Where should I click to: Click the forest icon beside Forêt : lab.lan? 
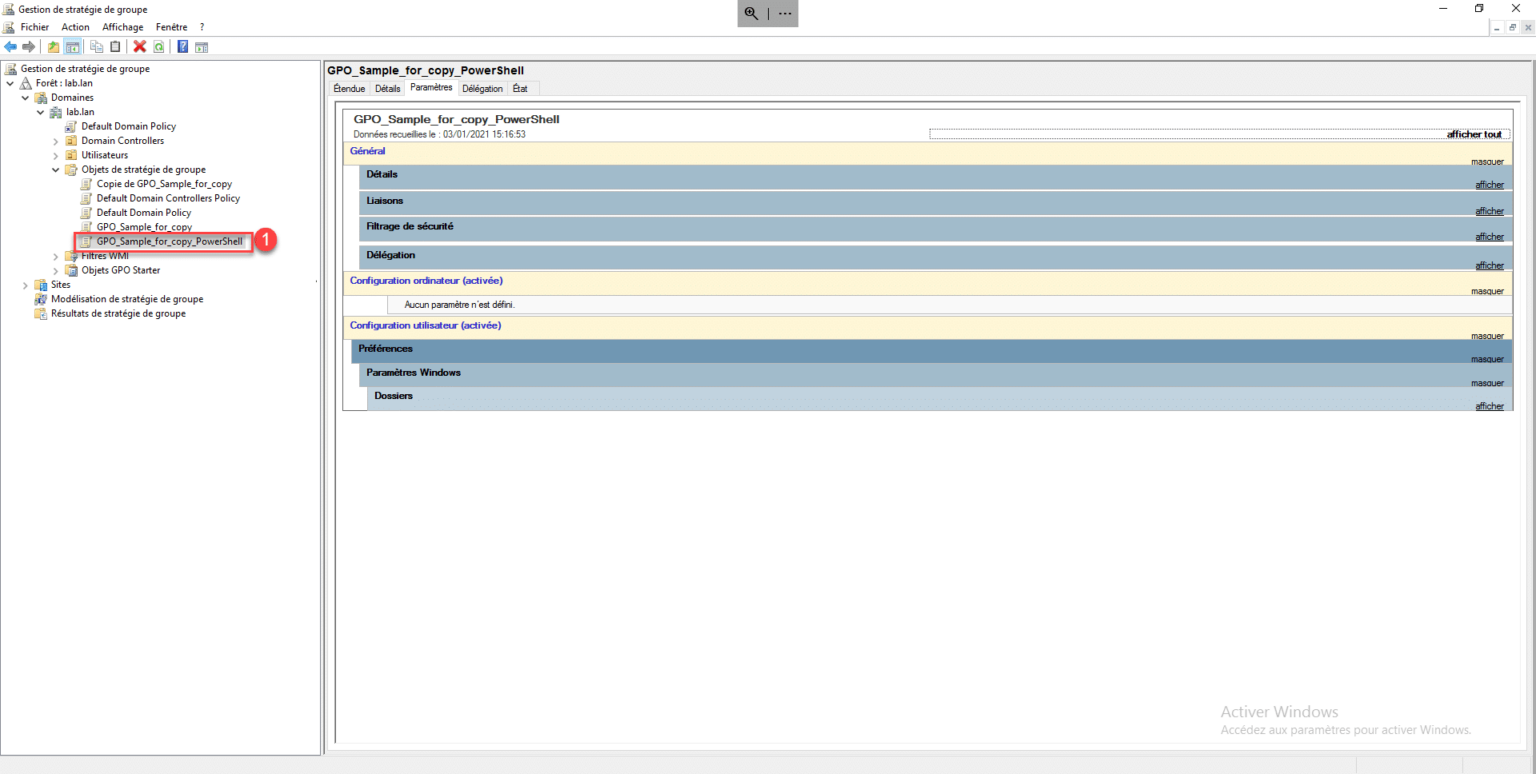click(x=26, y=83)
